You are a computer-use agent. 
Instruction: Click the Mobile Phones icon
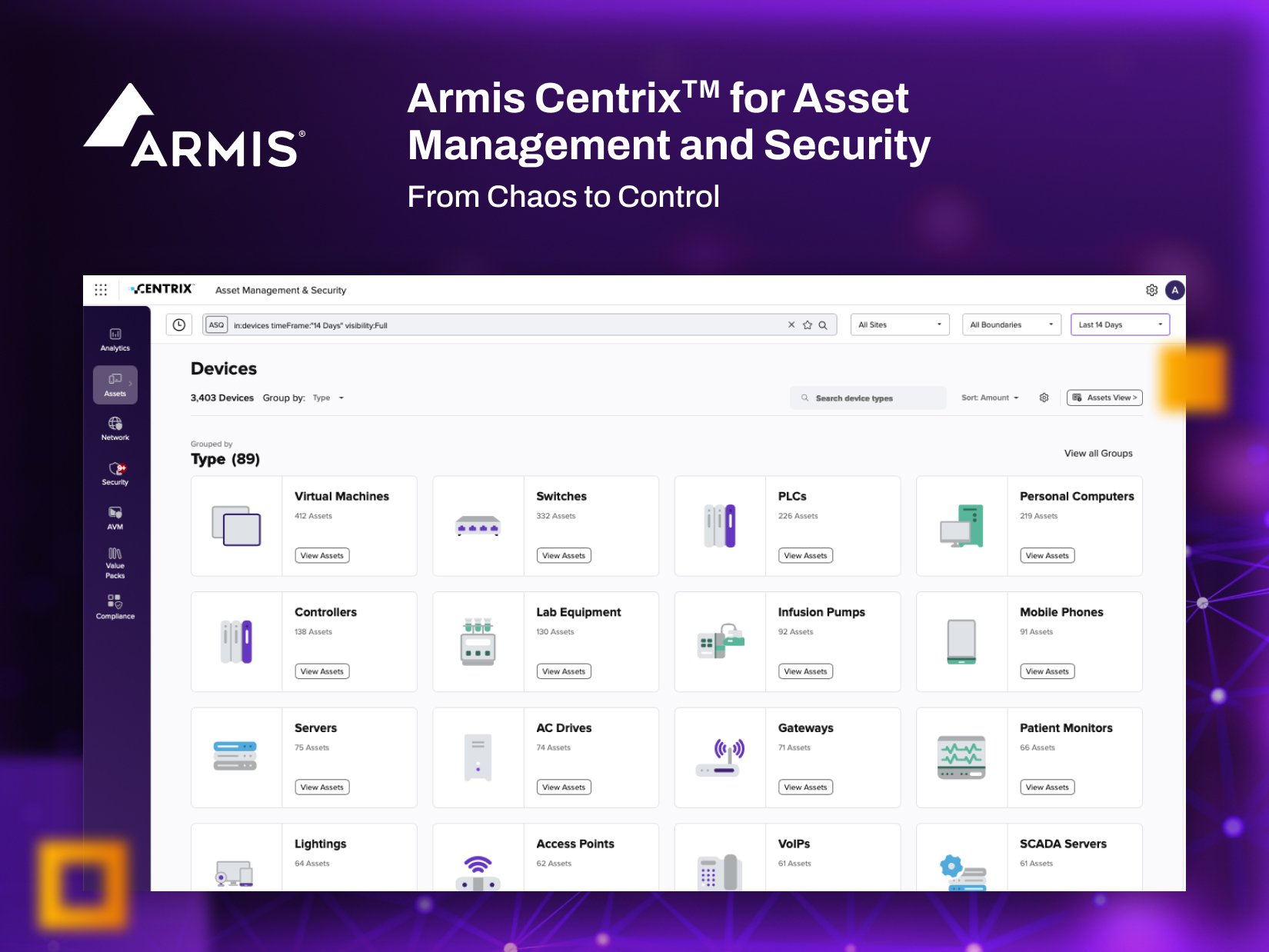point(961,641)
